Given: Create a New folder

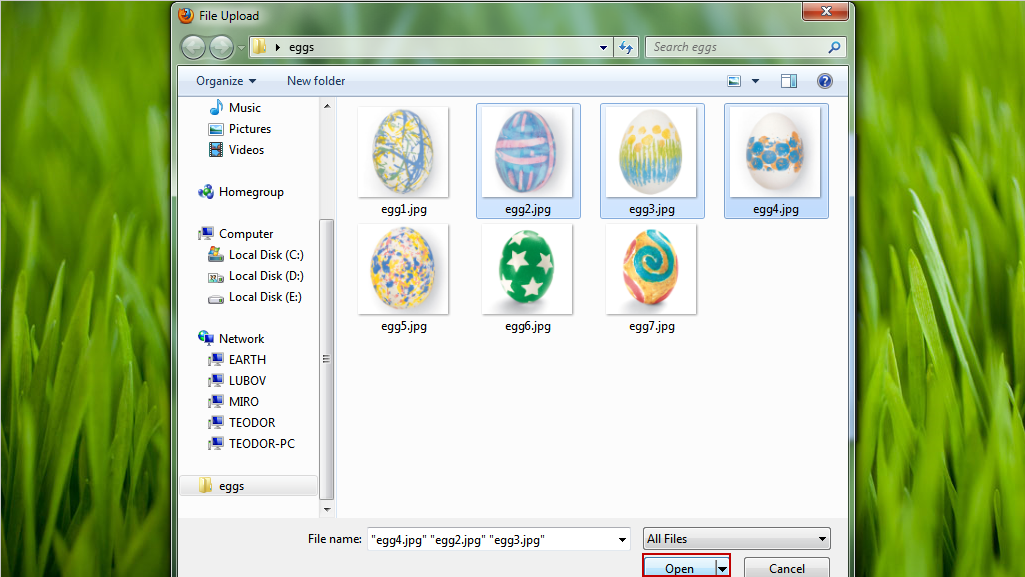Looking at the screenshot, I should pos(316,81).
